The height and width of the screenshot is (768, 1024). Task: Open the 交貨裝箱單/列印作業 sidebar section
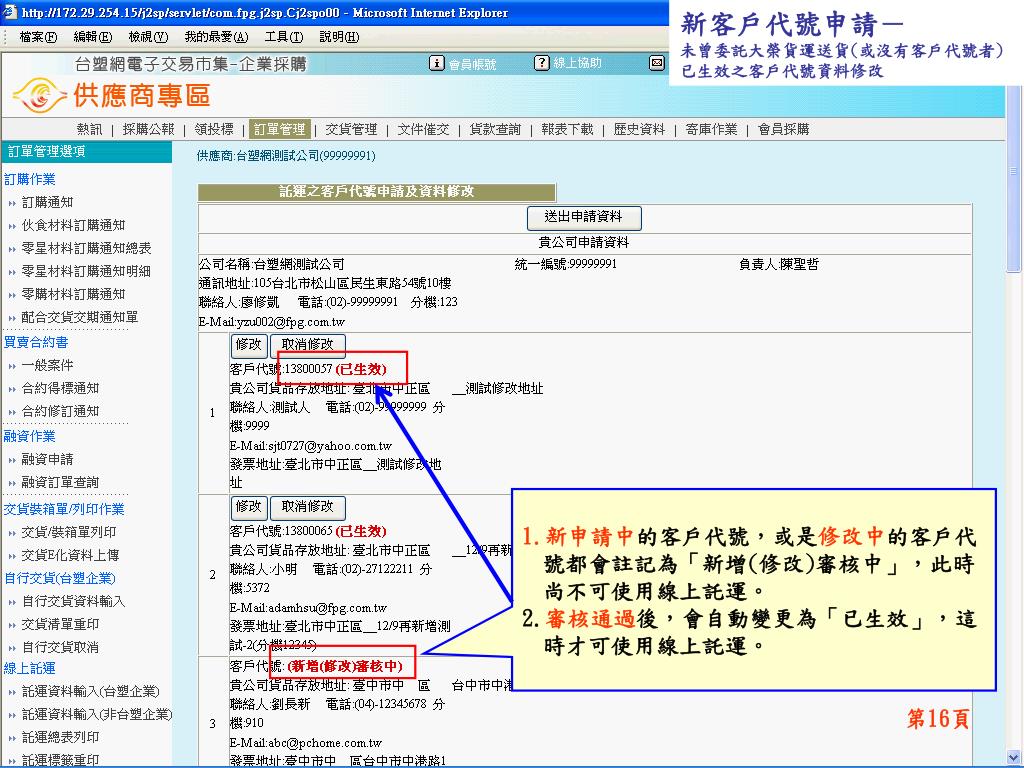[x=64, y=509]
